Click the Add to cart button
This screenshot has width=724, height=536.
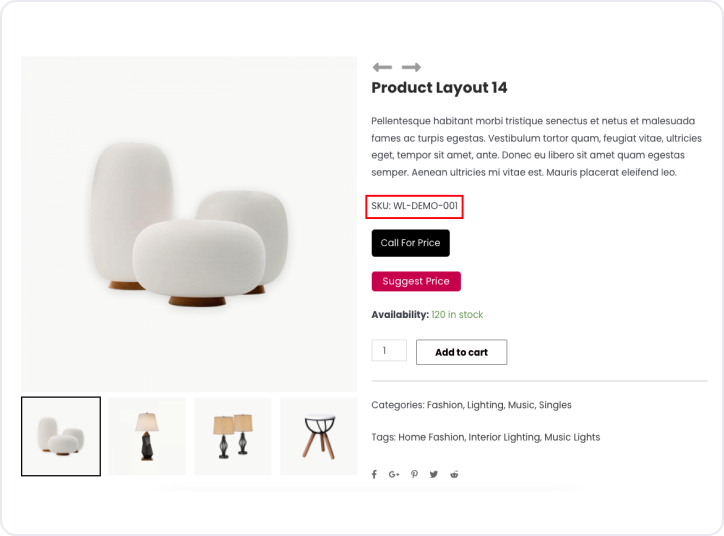[x=461, y=352]
